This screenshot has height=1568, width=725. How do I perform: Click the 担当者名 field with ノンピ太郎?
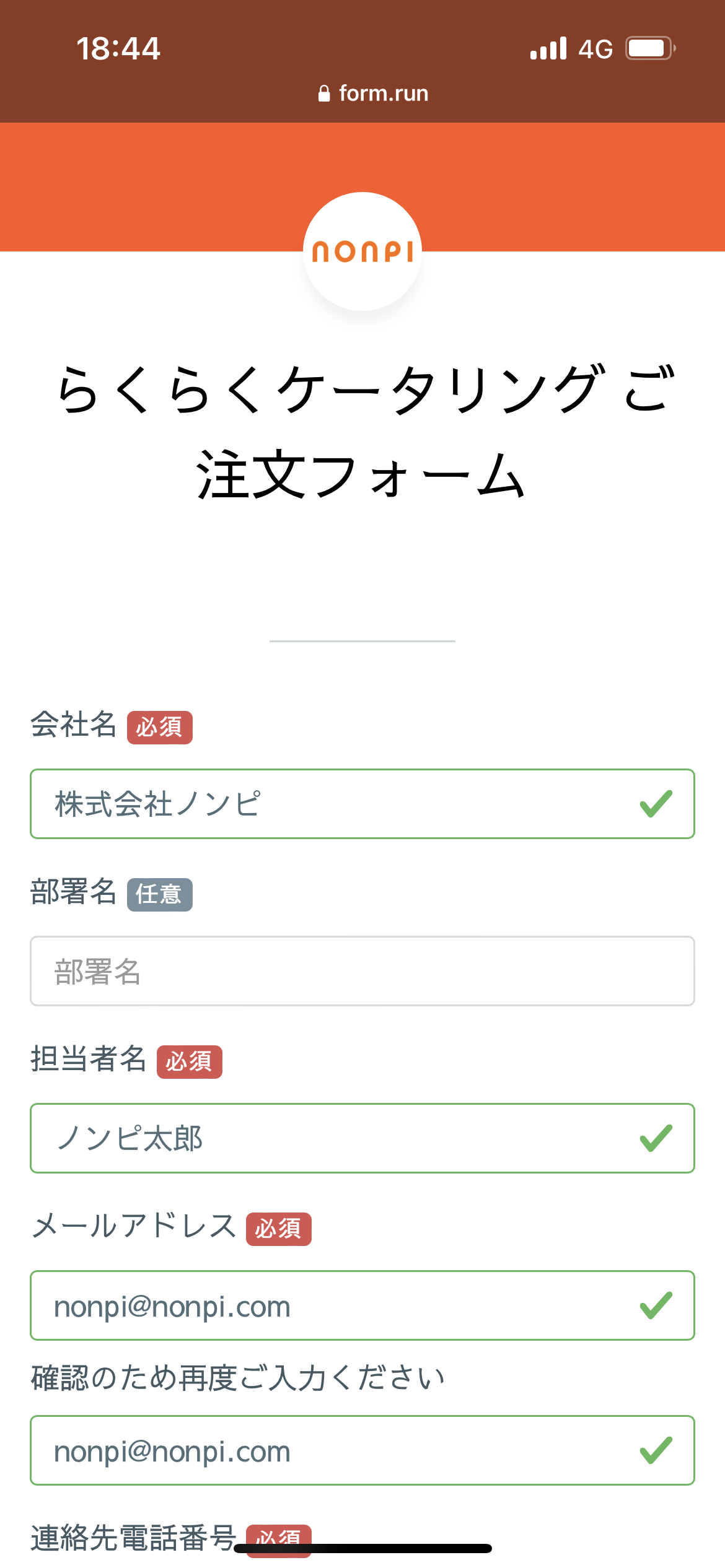click(x=335, y=1138)
